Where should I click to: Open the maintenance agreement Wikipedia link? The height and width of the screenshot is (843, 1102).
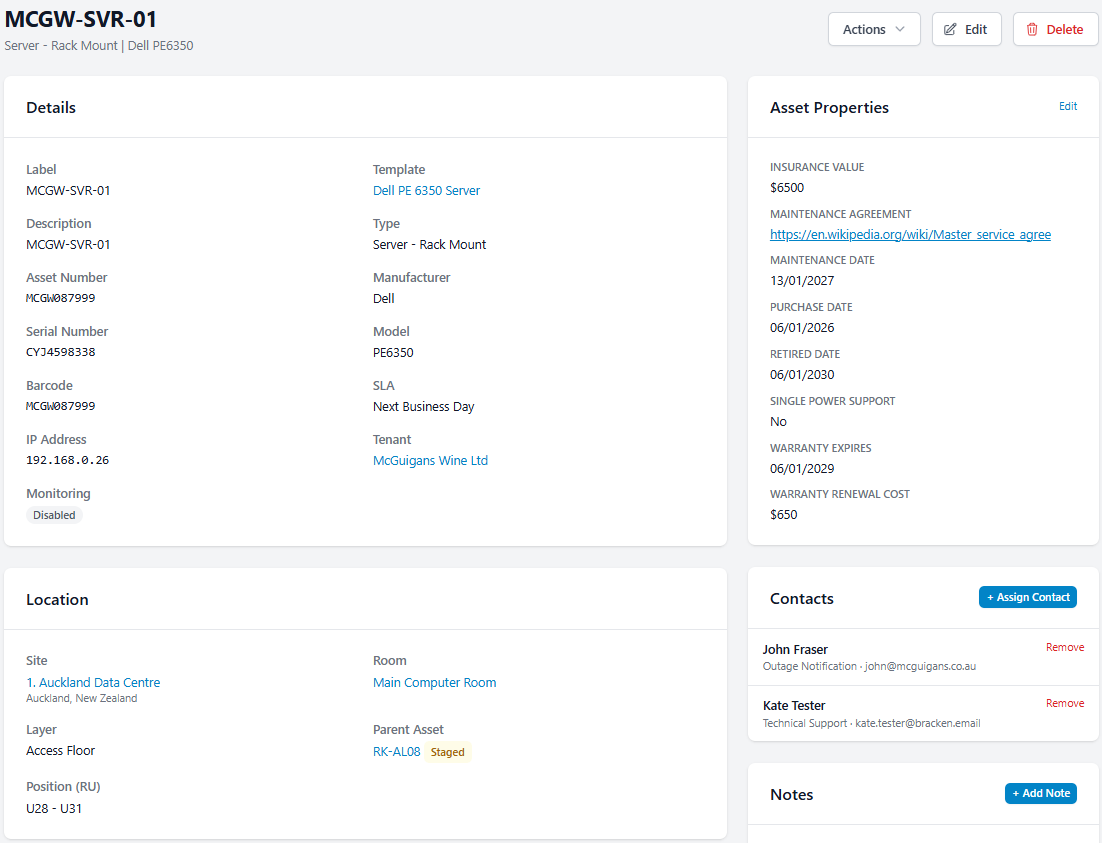pyautogui.click(x=910, y=235)
